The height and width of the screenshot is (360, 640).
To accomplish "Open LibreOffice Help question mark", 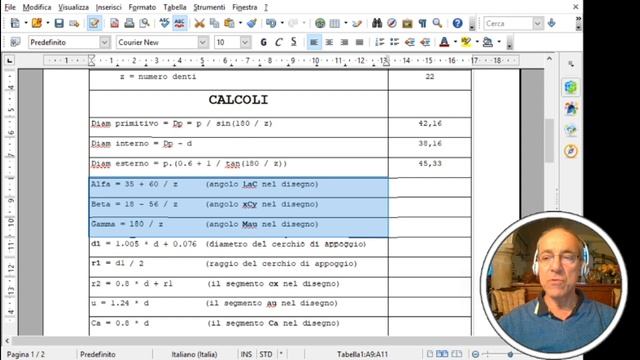I will click(x=458, y=23).
